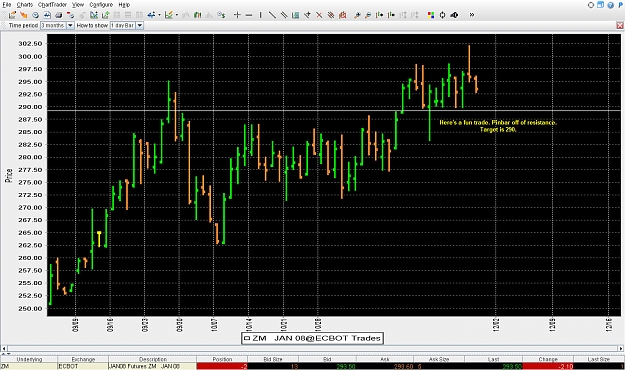Click the circular refresh arrows icon
The image size is (625, 370).
click(x=442, y=15)
